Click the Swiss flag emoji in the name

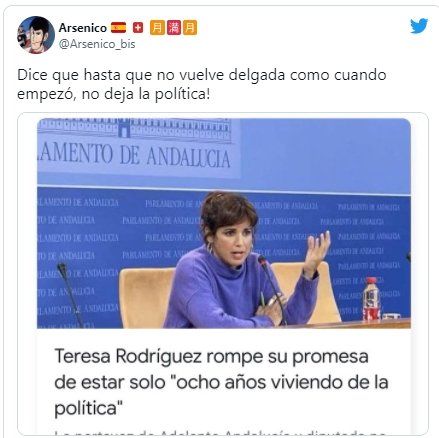click(x=138, y=28)
